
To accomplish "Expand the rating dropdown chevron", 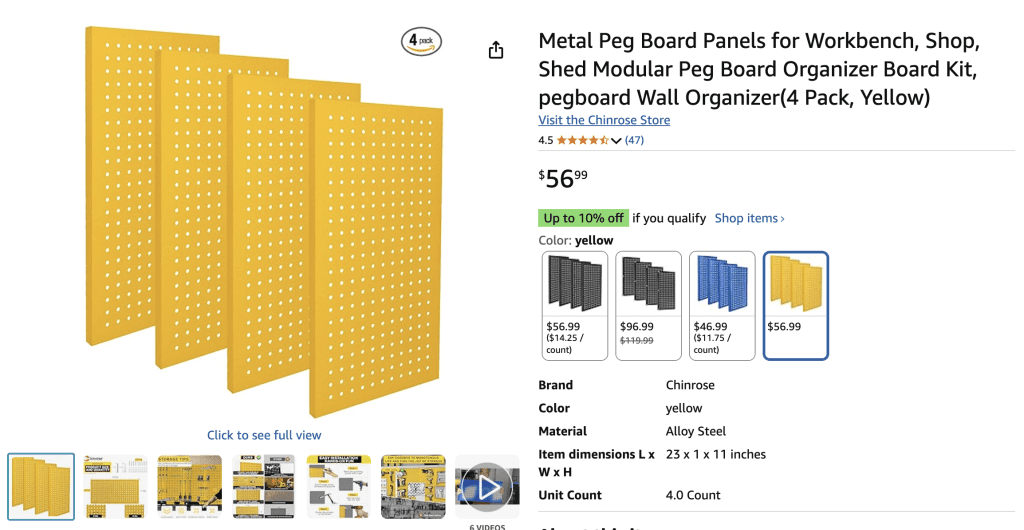I will (x=616, y=140).
